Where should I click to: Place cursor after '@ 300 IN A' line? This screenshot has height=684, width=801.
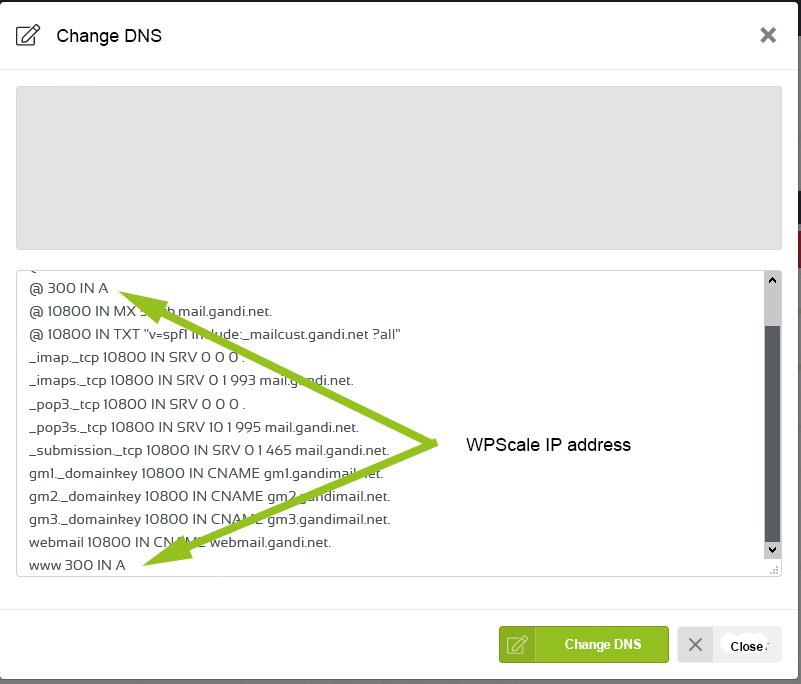[x=110, y=288]
